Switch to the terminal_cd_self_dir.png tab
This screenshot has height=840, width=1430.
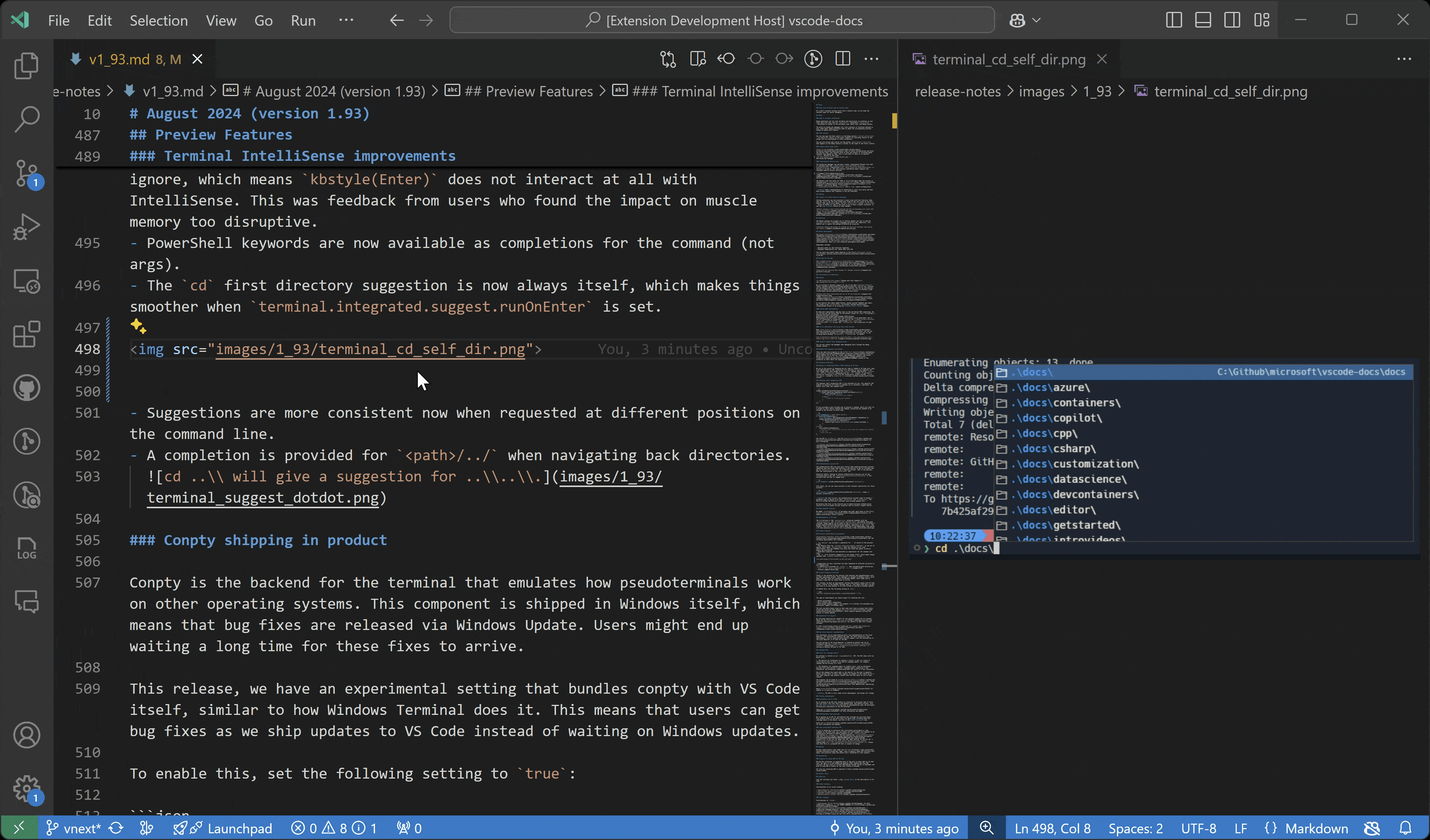(x=1007, y=58)
